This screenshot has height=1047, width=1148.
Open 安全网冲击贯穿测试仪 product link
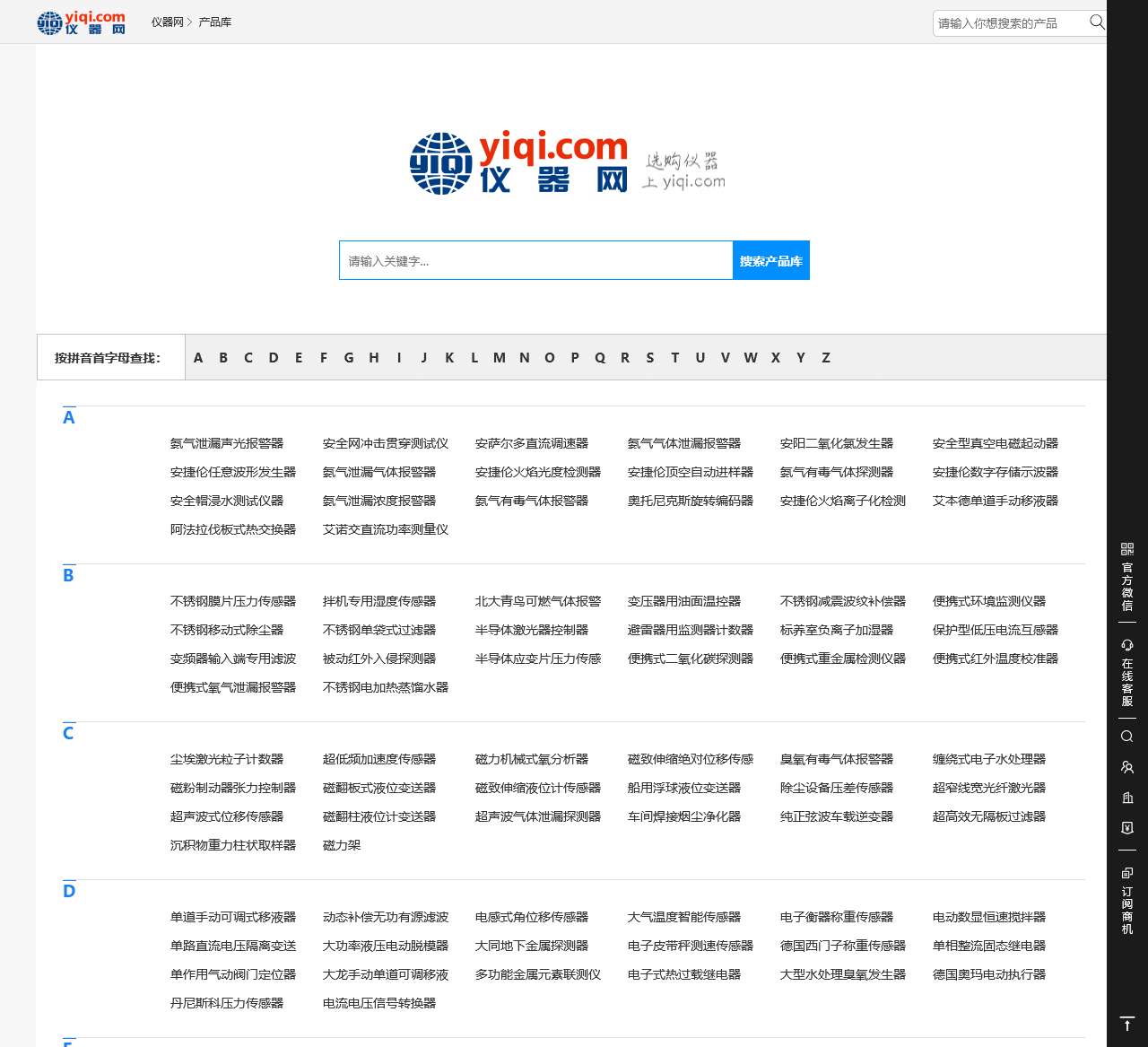[x=386, y=443]
